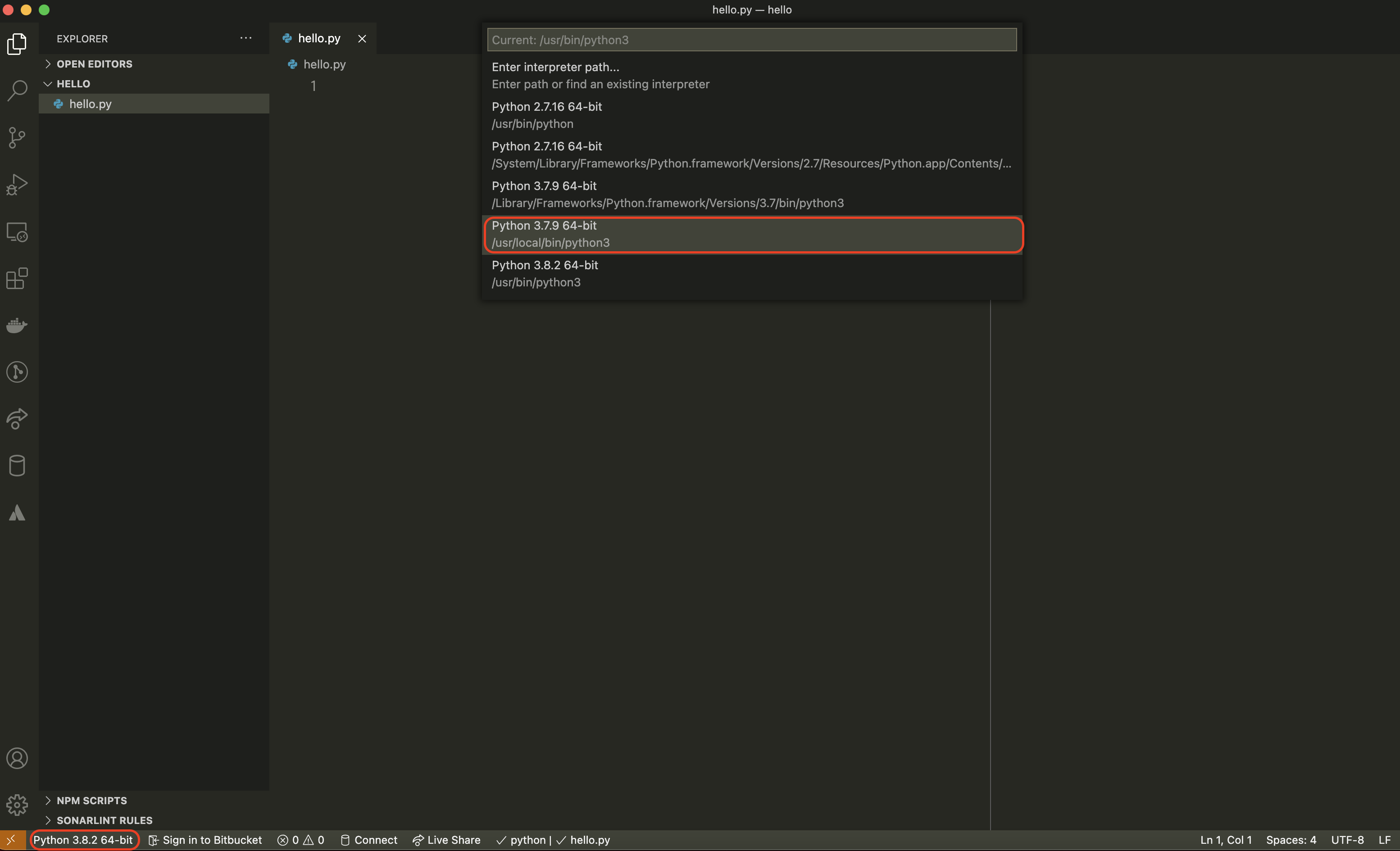Open the Source Control view
Image resolution: width=1400 pixels, height=851 pixels.
point(17,137)
